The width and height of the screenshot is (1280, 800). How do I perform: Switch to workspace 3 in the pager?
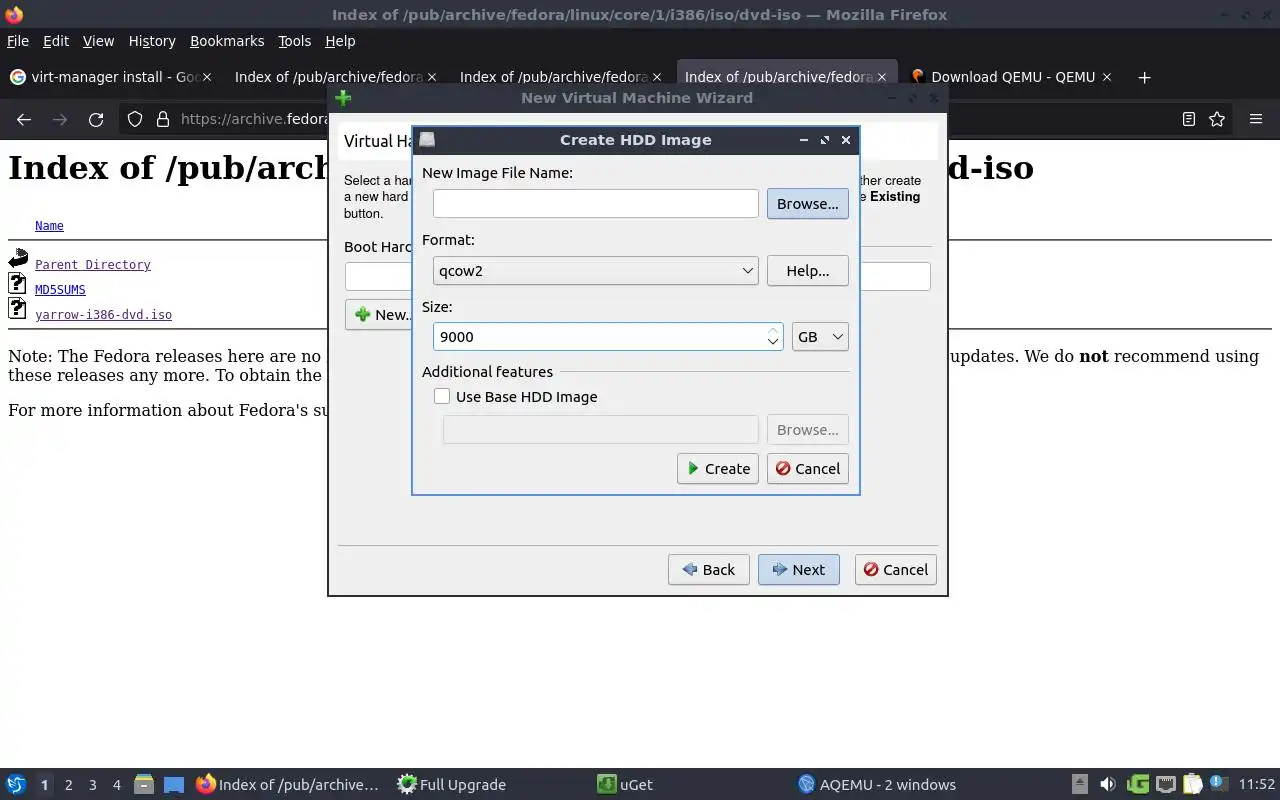click(x=92, y=785)
